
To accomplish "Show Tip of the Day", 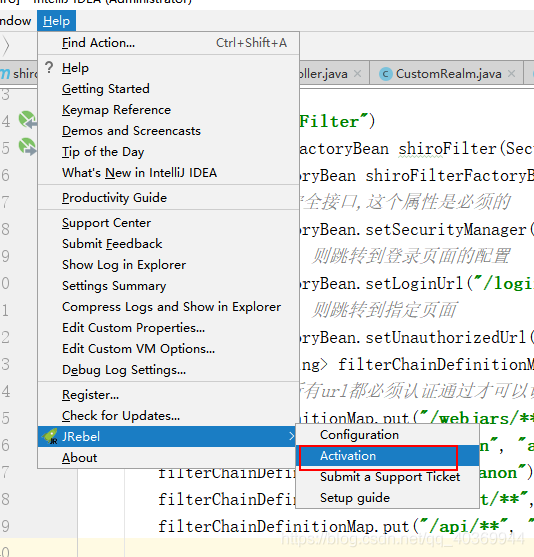I will 168,152.
